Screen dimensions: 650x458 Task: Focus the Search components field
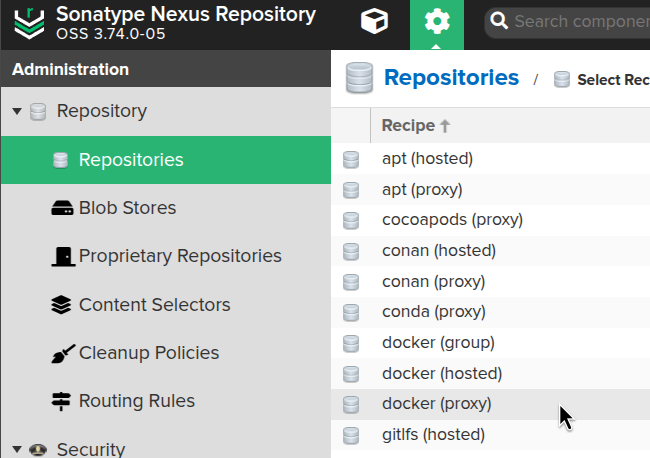pos(567,21)
